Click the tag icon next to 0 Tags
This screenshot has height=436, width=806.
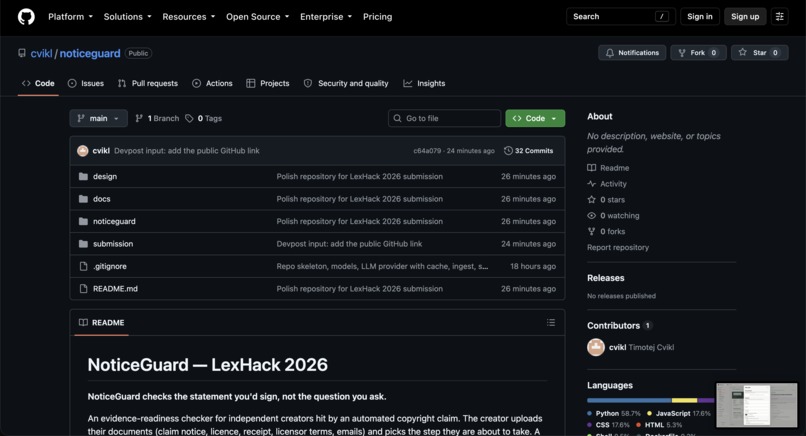tap(189, 118)
